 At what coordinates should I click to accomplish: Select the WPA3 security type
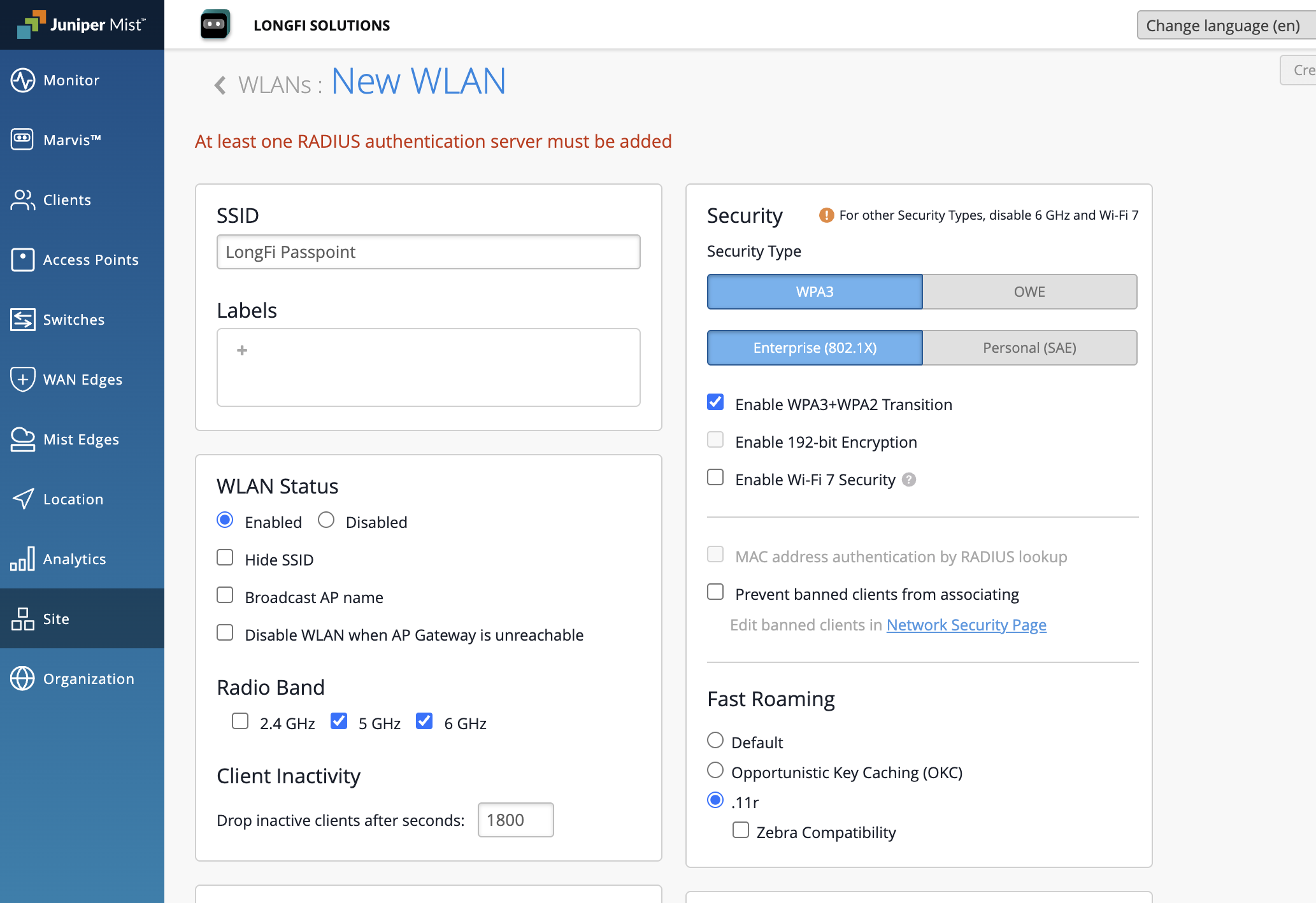tap(815, 292)
